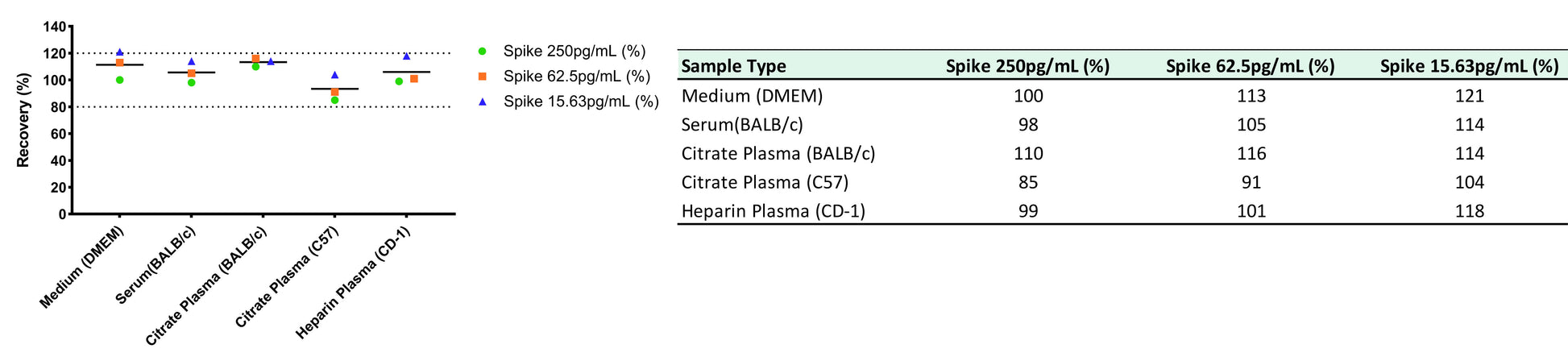Click value 121 in Medium (DMEM) row
1568x361 pixels.
1470,96
